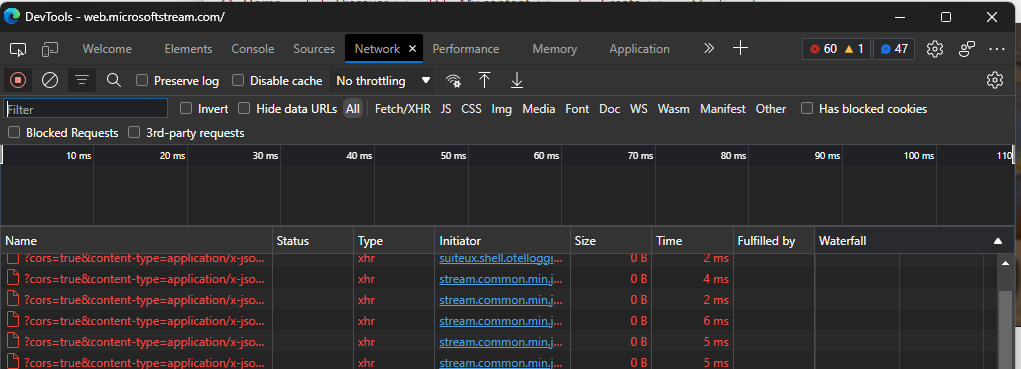Open the feedback/experiments people icon
The image size is (1021, 369).
(967, 49)
